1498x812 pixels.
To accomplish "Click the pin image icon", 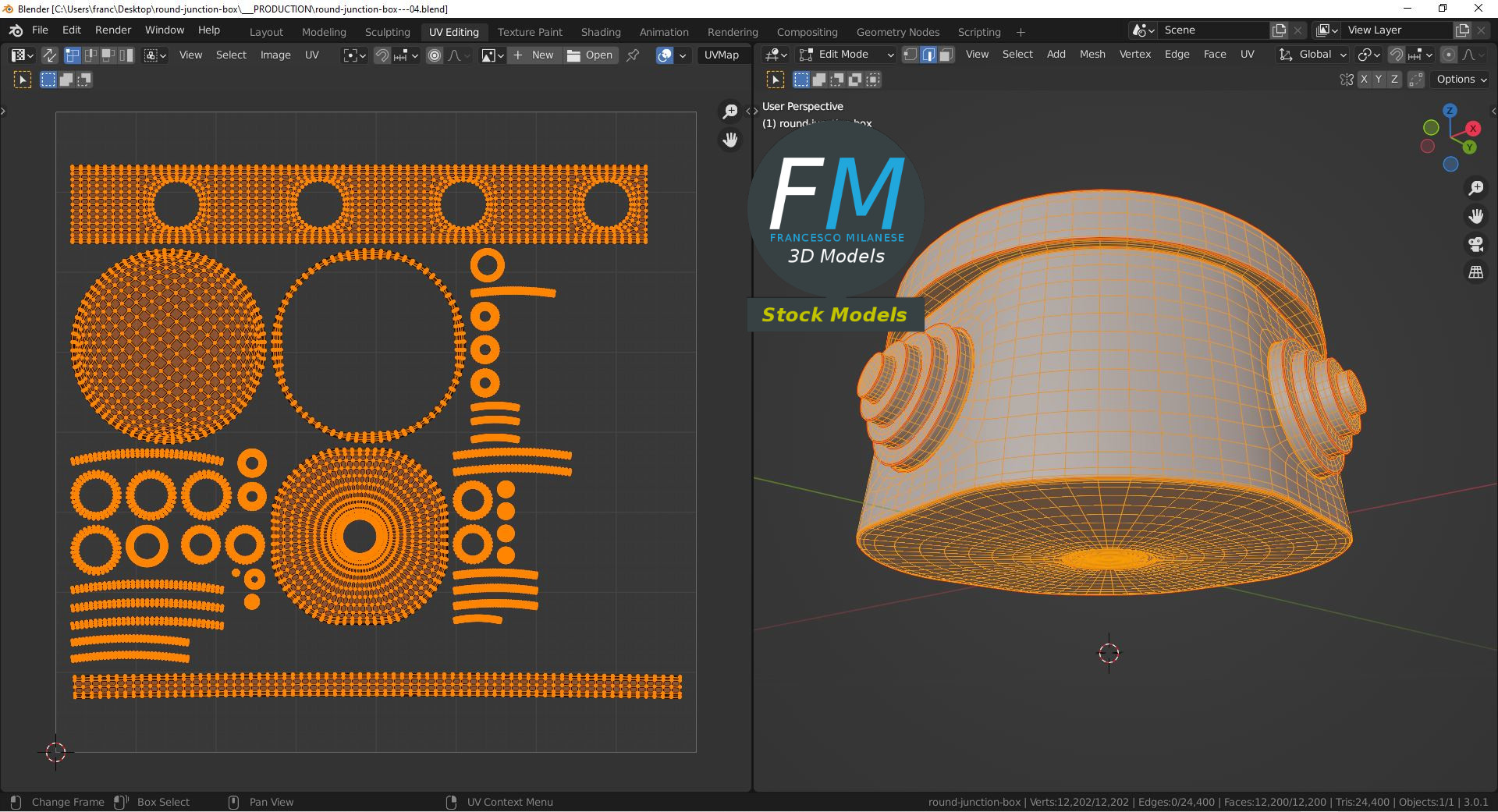I will click(x=633, y=55).
